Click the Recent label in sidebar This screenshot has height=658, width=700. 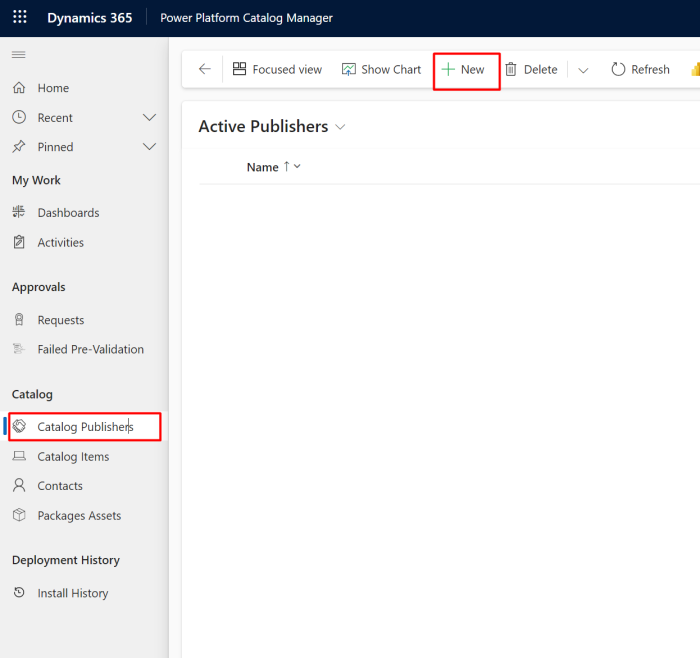[x=55, y=118]
